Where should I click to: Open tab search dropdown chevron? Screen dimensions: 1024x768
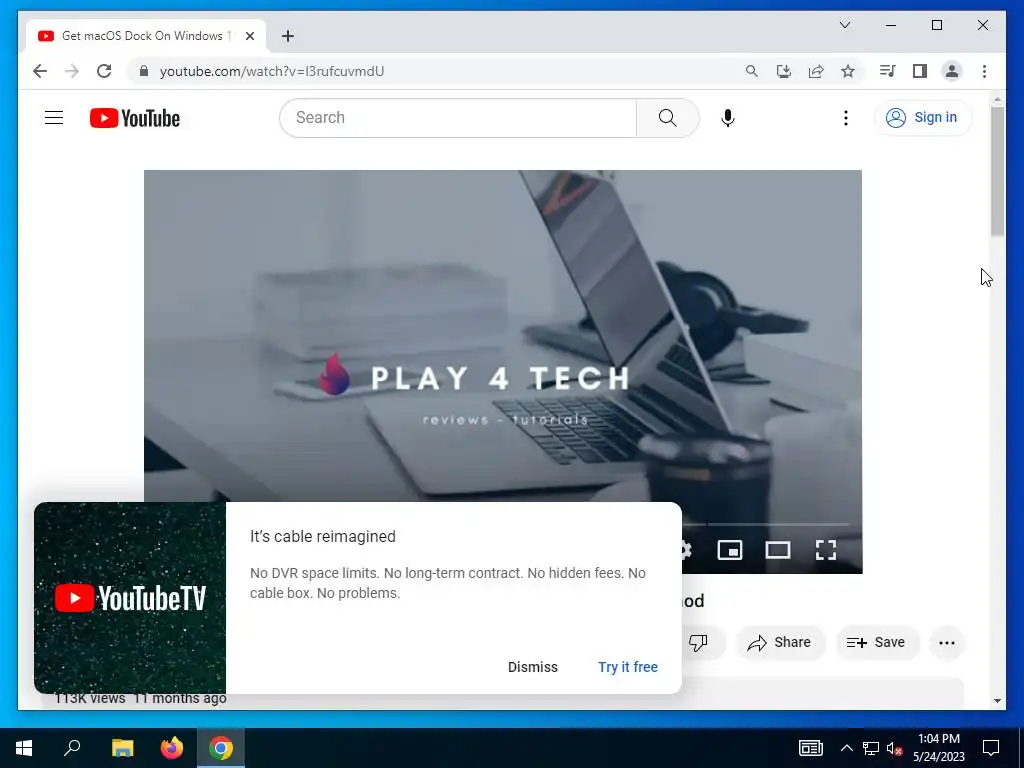click(845, 25)
